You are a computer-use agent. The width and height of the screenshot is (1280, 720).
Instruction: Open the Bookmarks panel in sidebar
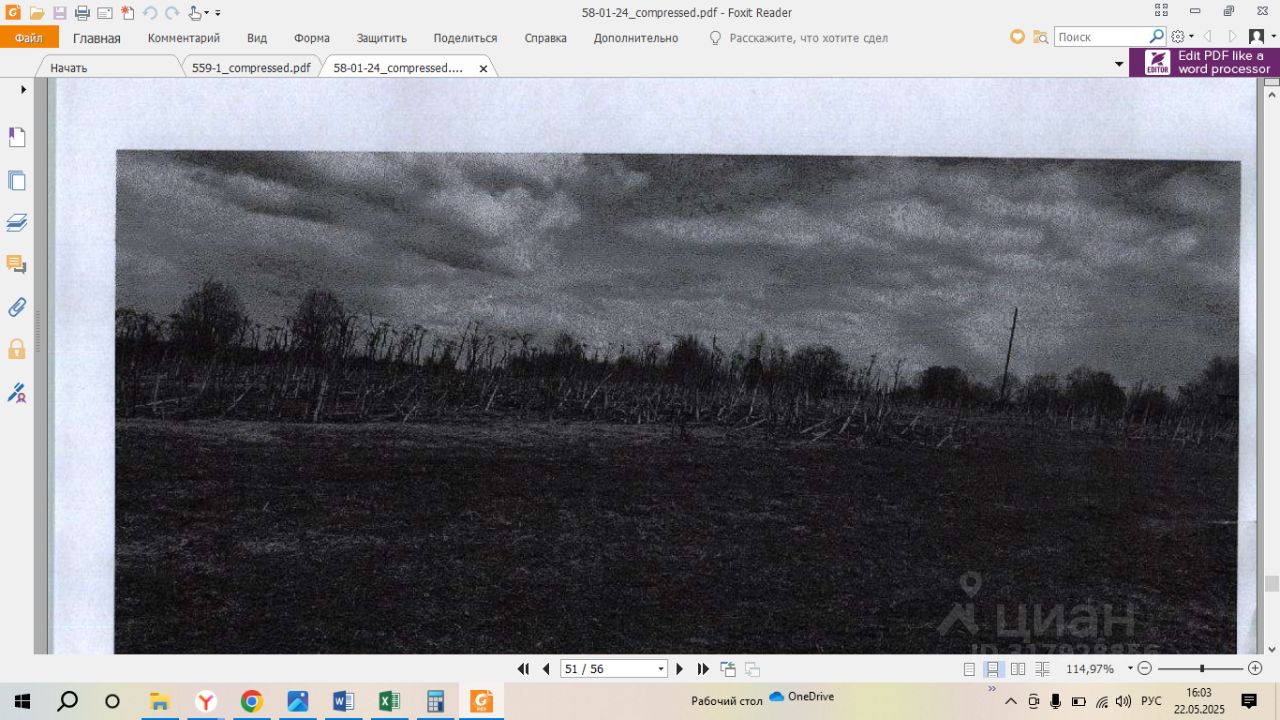[x=16, y=137]
